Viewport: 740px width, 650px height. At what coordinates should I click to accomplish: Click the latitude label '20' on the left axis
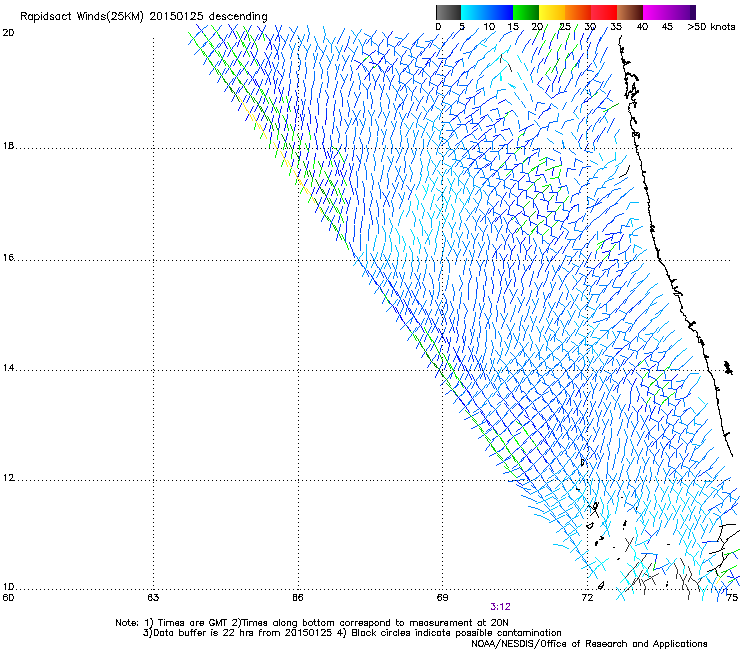[8, 33]
